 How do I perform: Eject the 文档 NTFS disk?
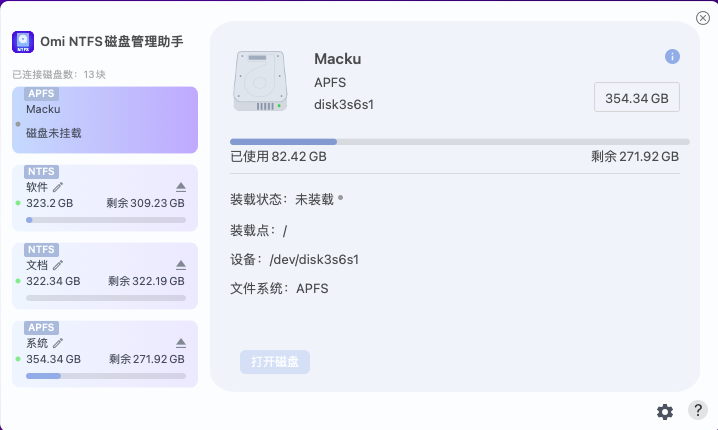click(181, 265)
